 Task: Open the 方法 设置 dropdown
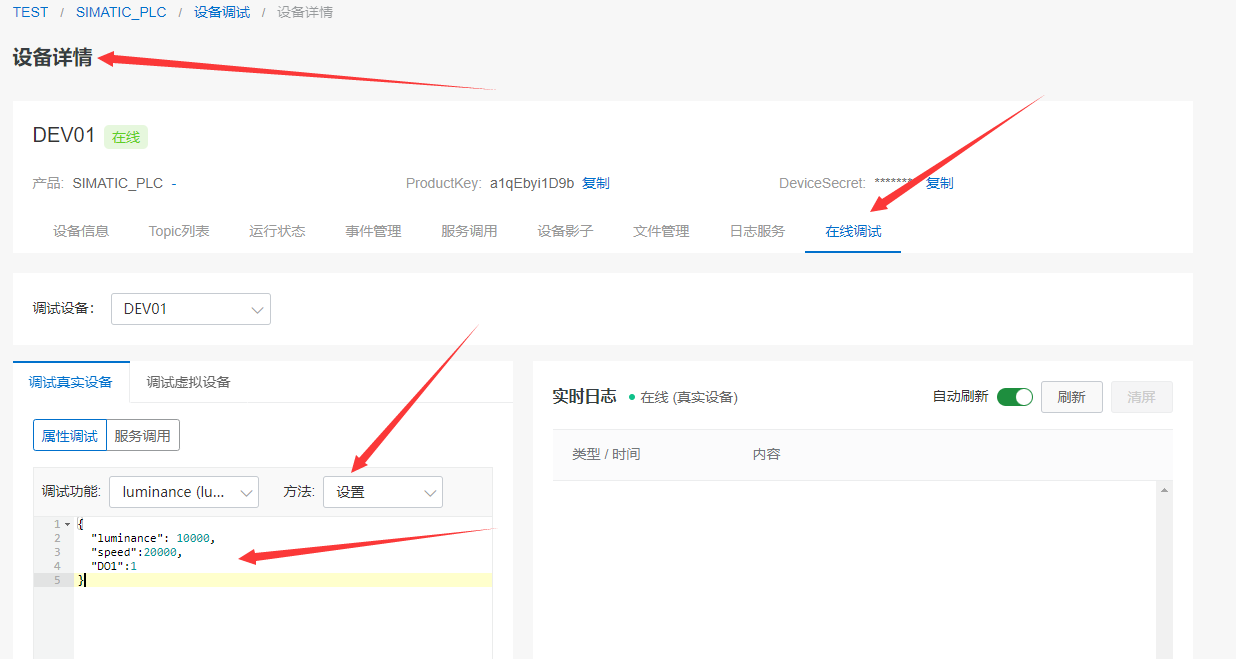[x=382, y=492]
